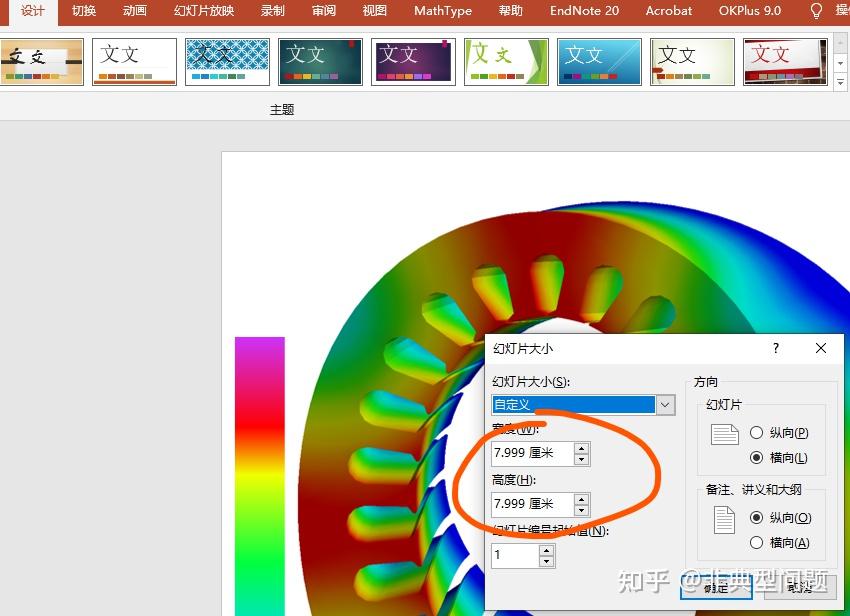This screenshot has height=616, width=850.
Task: Click the slide numbering start value field
Action: pos(515,555)
